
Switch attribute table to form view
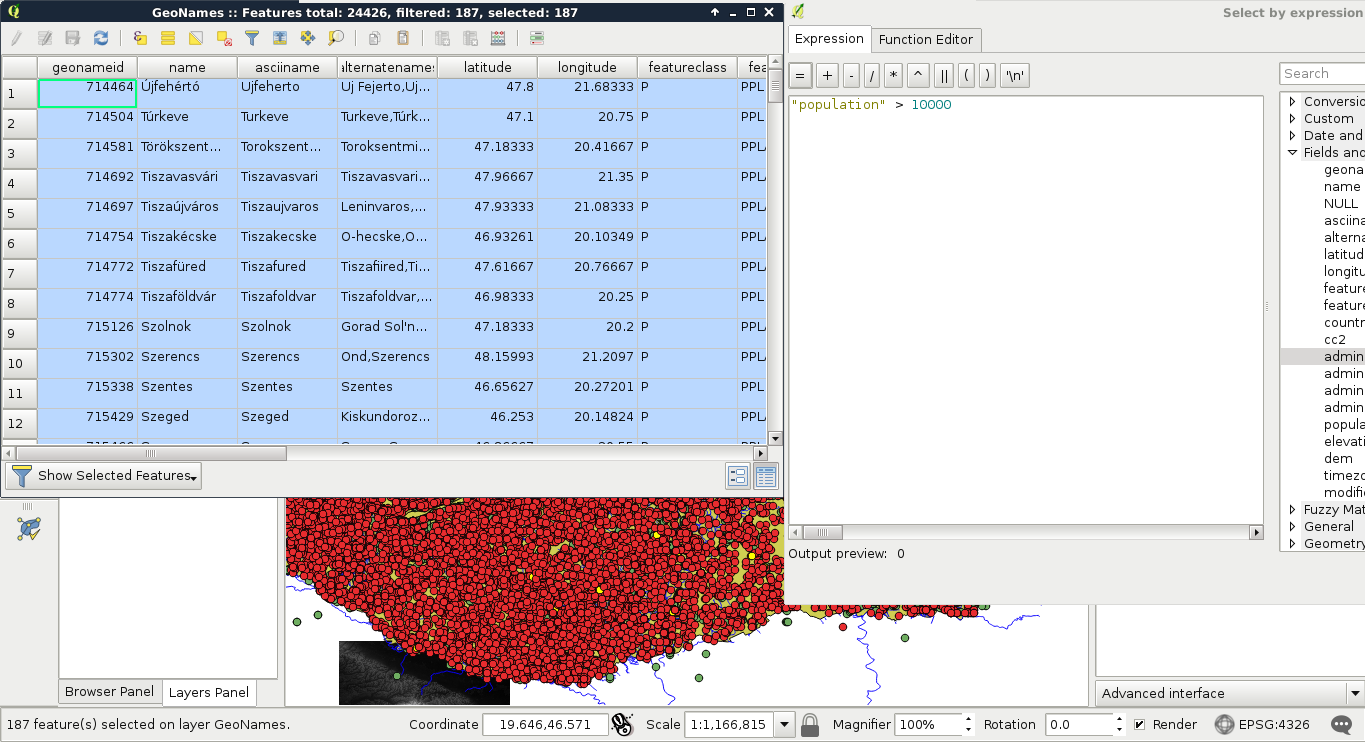(738, 477)
